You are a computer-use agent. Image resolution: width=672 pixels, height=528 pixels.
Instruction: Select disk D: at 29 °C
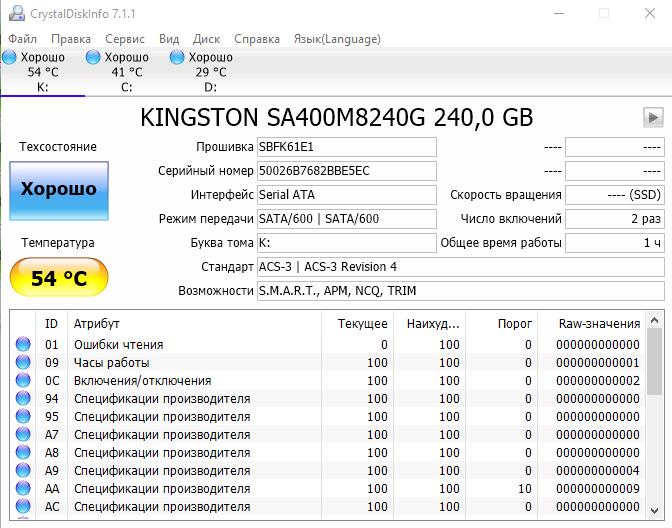click(x=210, y=72)
